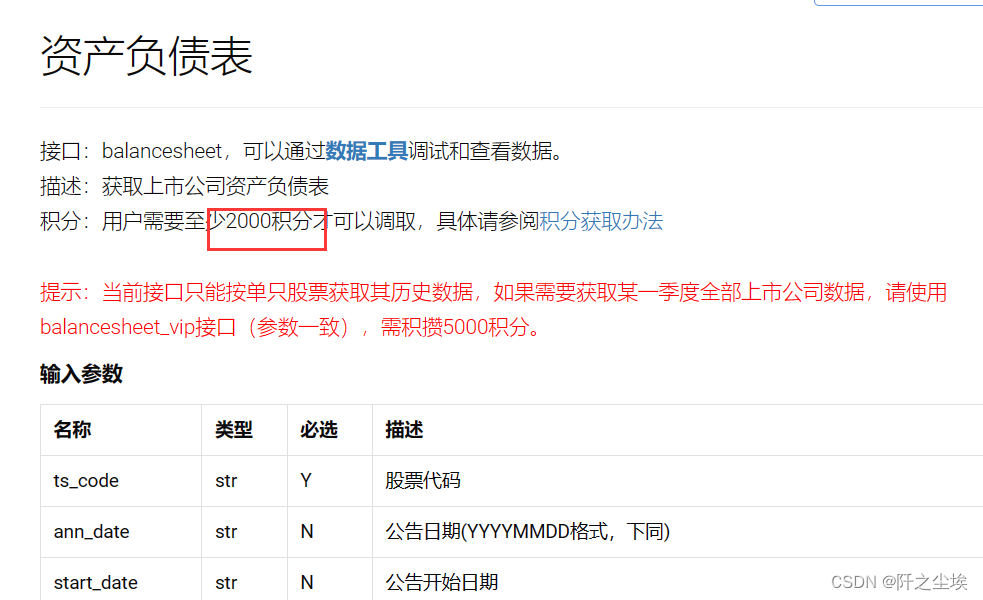Click the 资产负债表 page heading
983x600 pixels.
(144, 59)
